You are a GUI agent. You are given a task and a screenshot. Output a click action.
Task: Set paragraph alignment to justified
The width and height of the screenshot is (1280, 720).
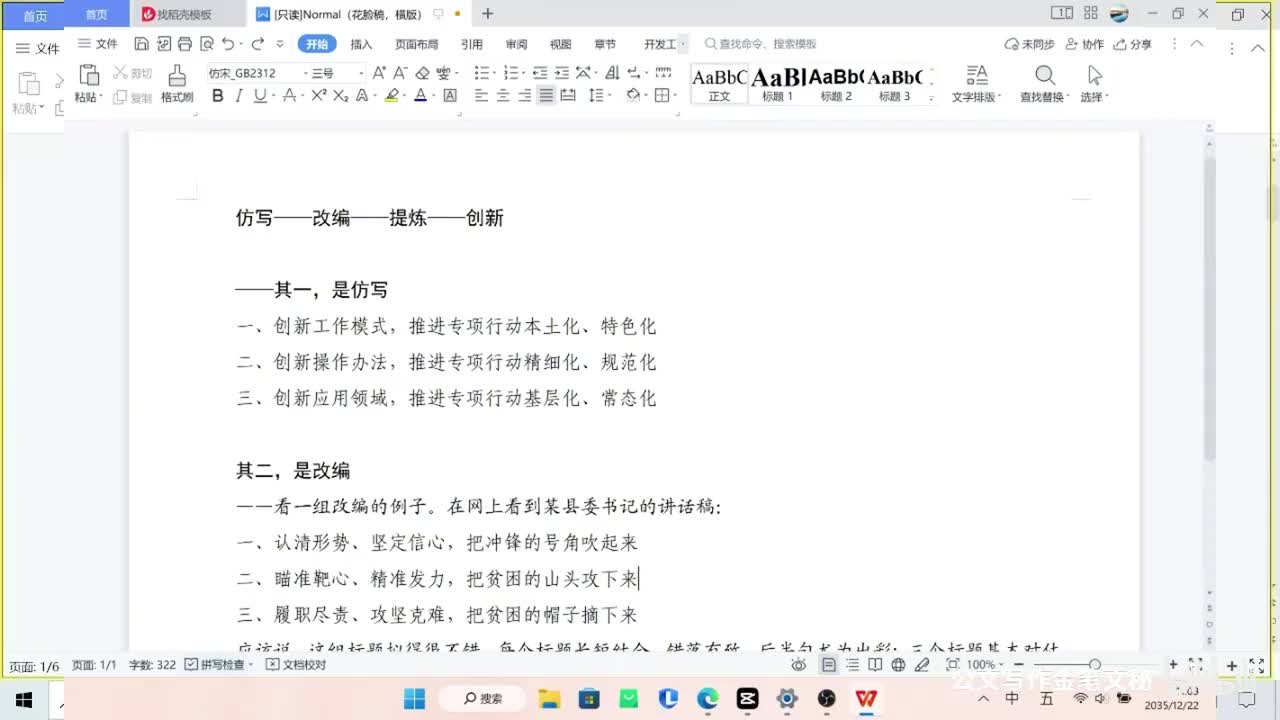pos(546,96)
